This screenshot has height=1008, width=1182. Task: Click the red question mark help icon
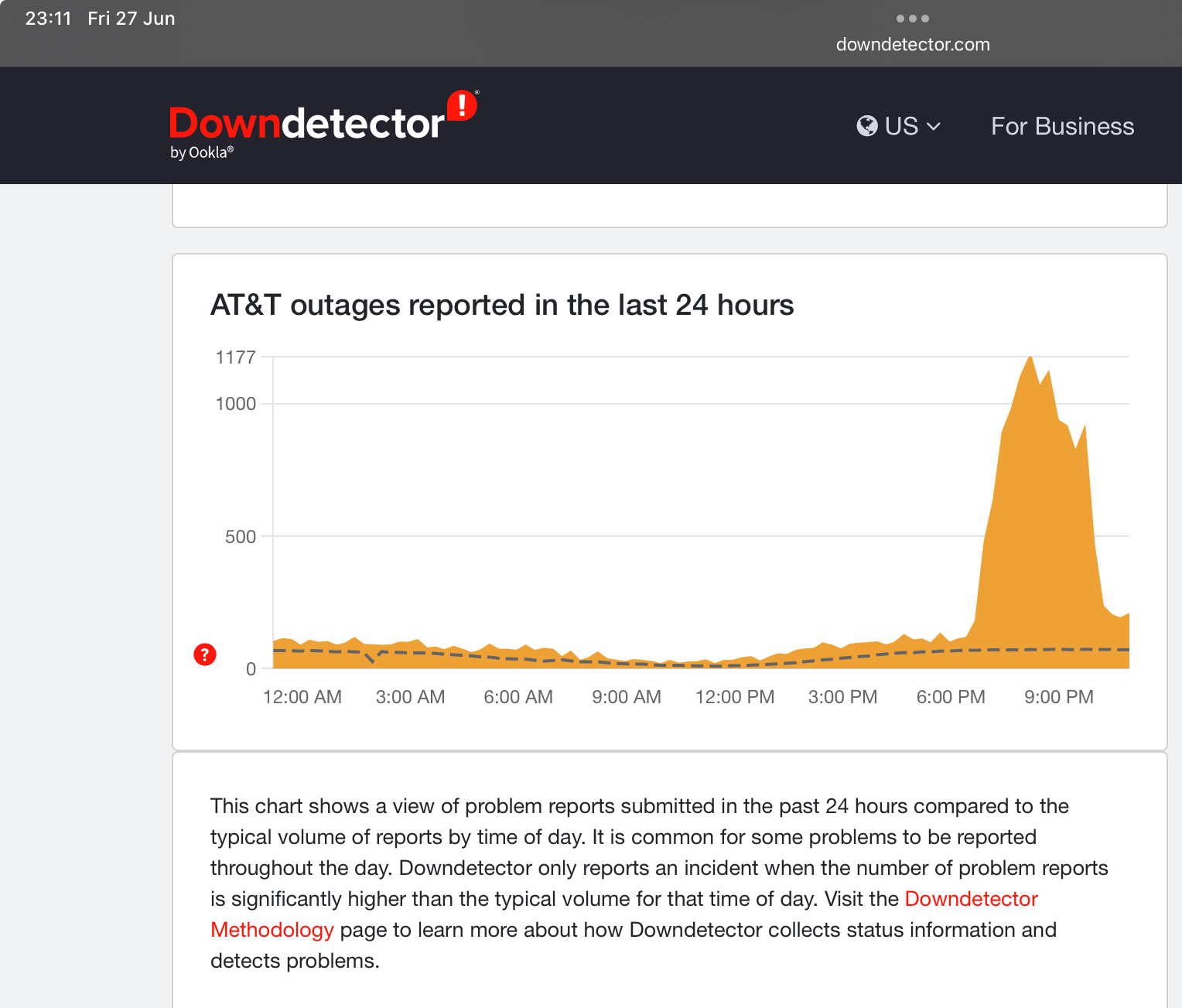[x=204, y=654]
